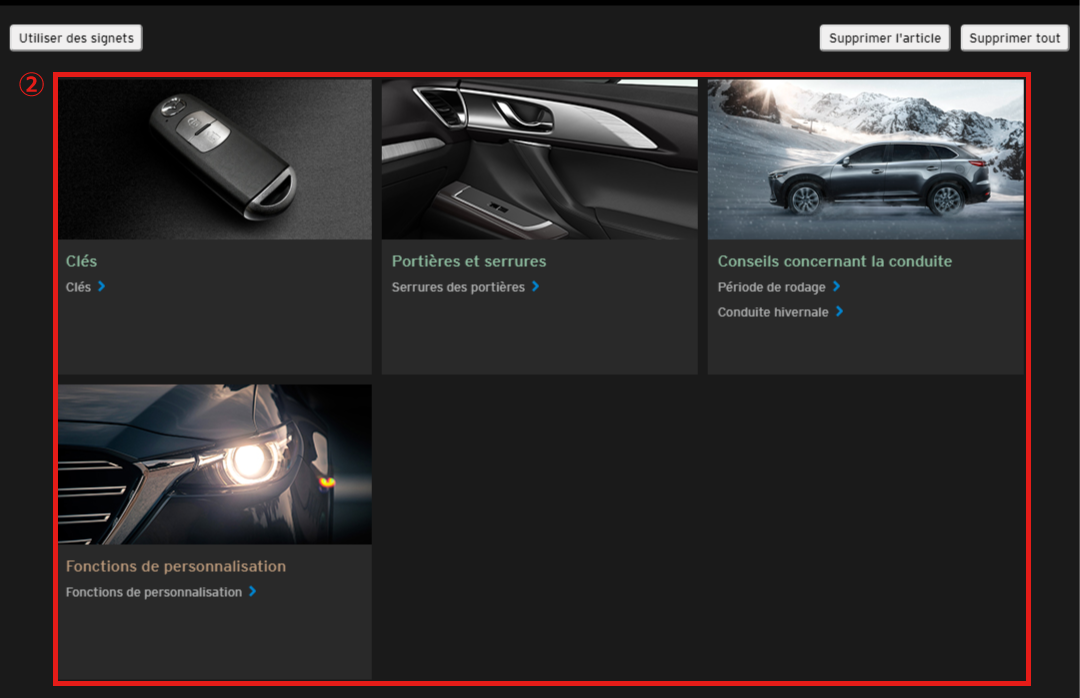Click the blue arrow beside Conduite hivernale
The image size is (1080, 698).
pos(840,312)
